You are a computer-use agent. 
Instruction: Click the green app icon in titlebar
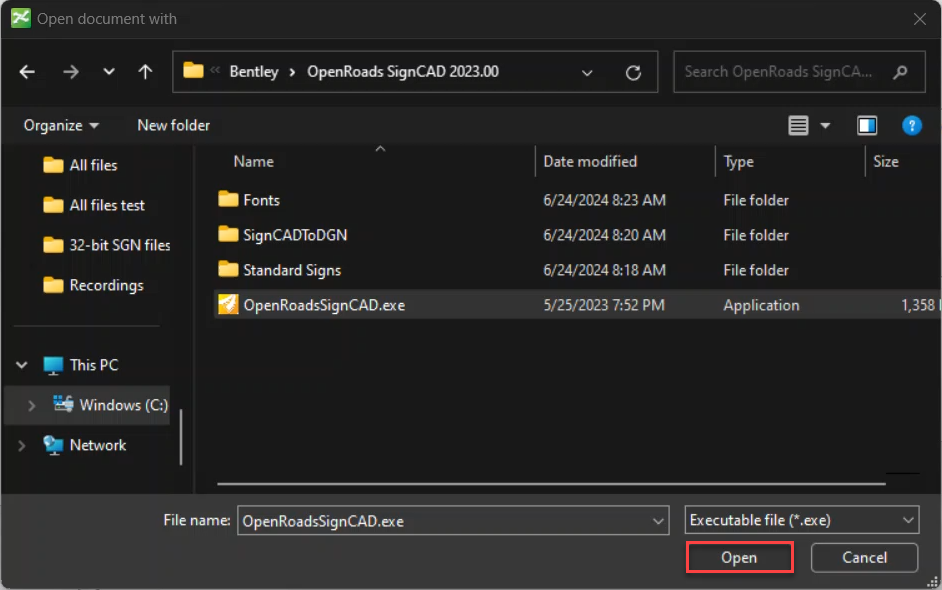(20, 18)
